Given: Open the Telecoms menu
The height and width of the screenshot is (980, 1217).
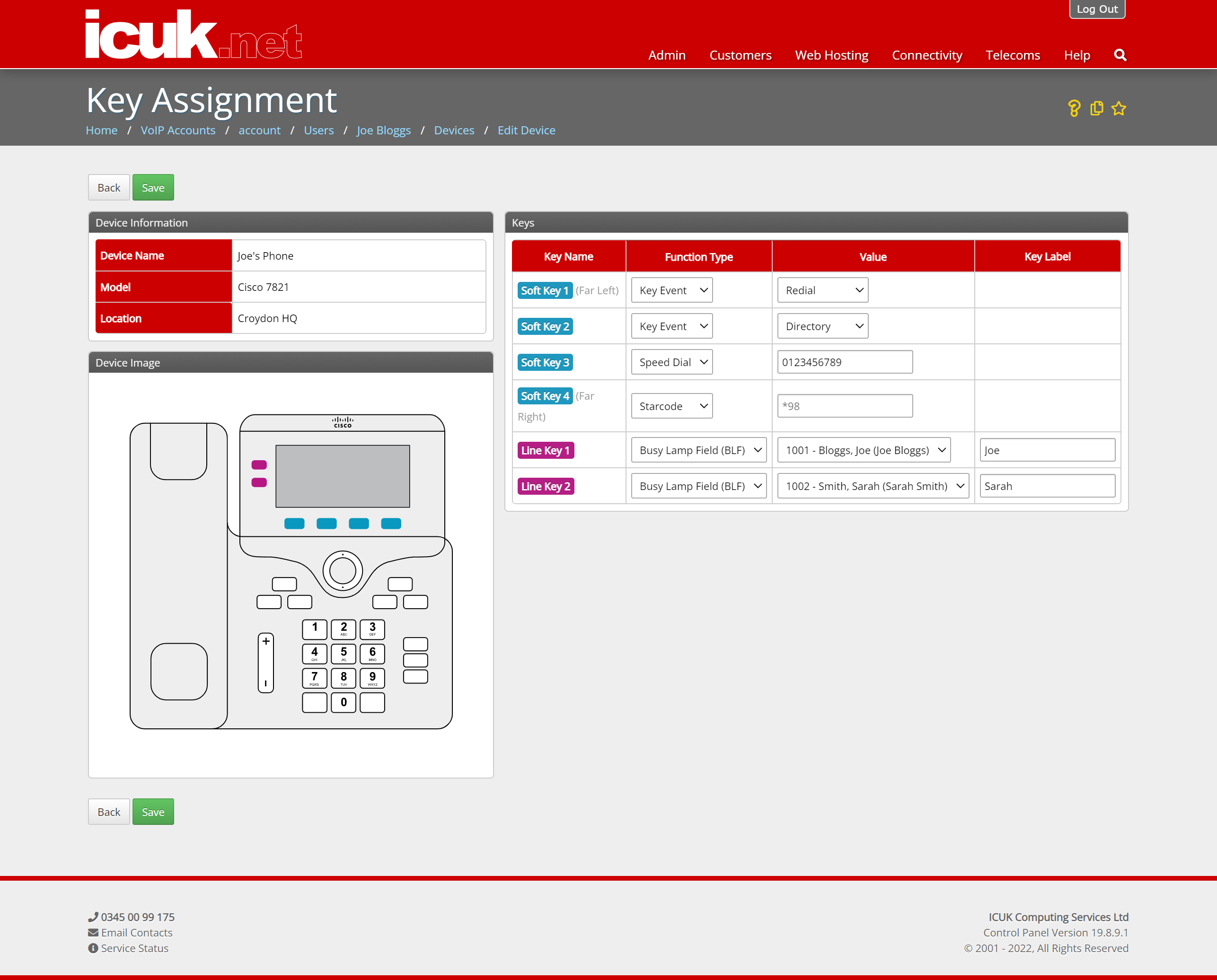Looking at the screenshot, I should pyautogui.click(x=1012, y=55).
